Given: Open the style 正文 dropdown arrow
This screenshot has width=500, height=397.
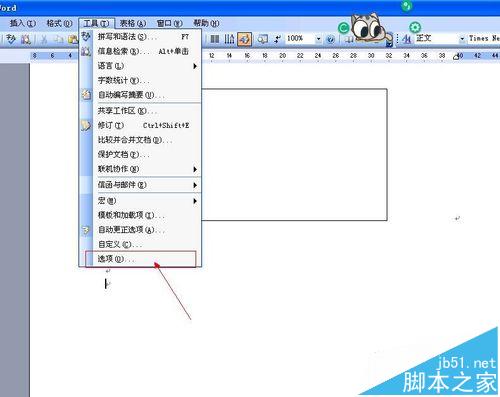Looking at the screenshot, I should point(462,39).
